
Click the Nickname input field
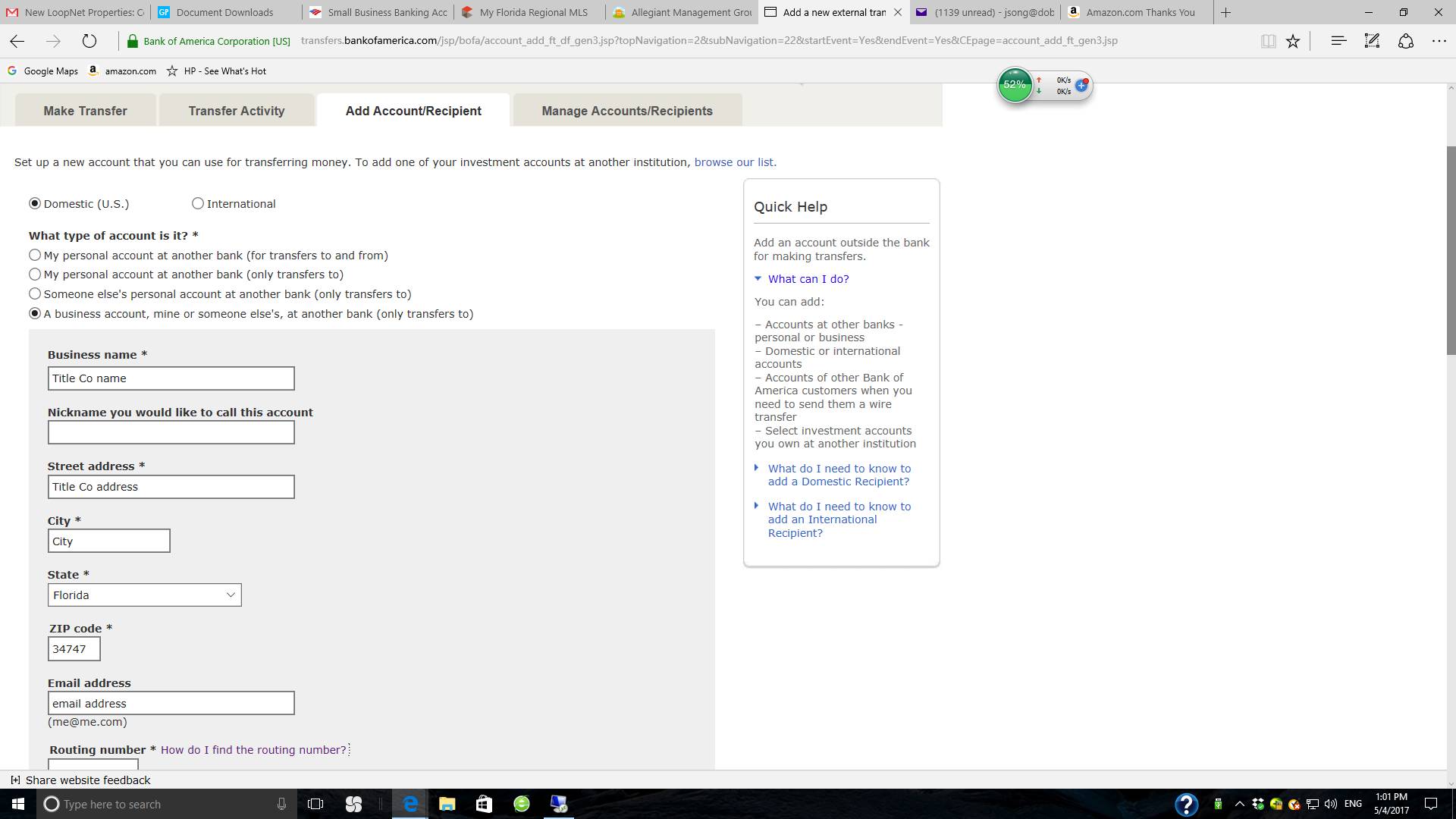pos(171,432)
